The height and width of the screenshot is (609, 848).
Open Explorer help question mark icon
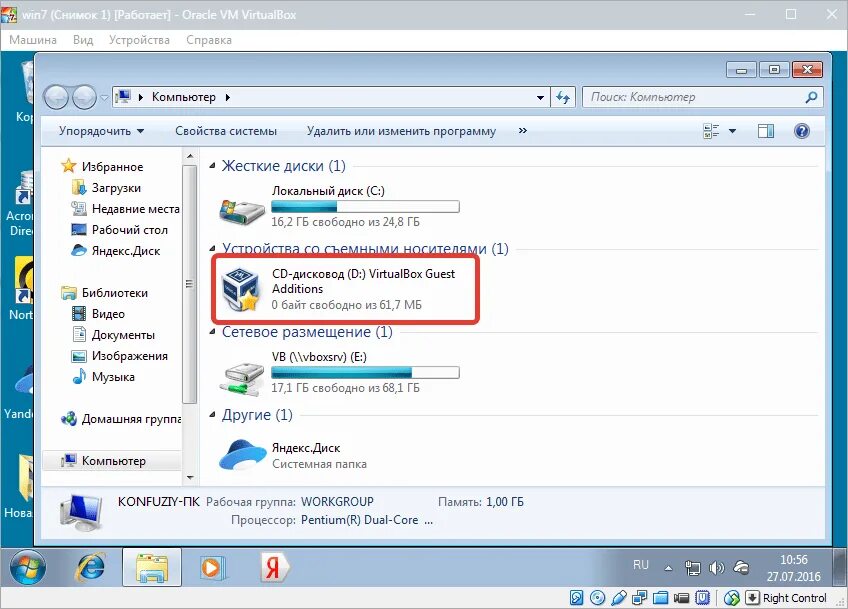(x=801, y=131)
